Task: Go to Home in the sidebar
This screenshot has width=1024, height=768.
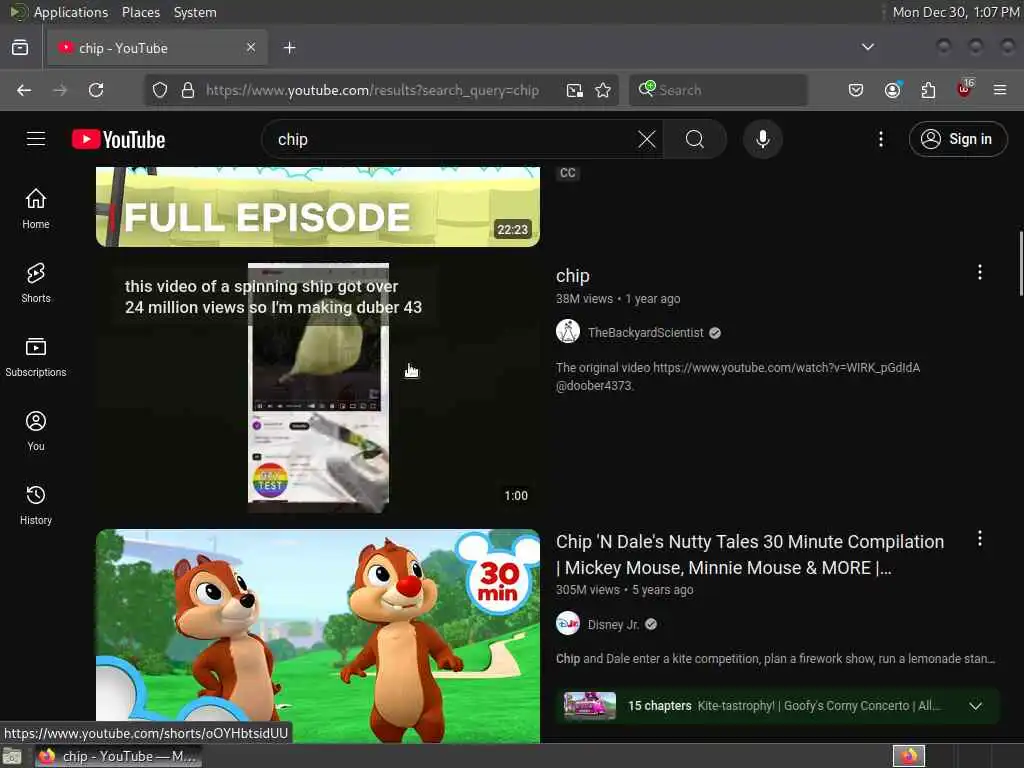Action: coord(36,208)
